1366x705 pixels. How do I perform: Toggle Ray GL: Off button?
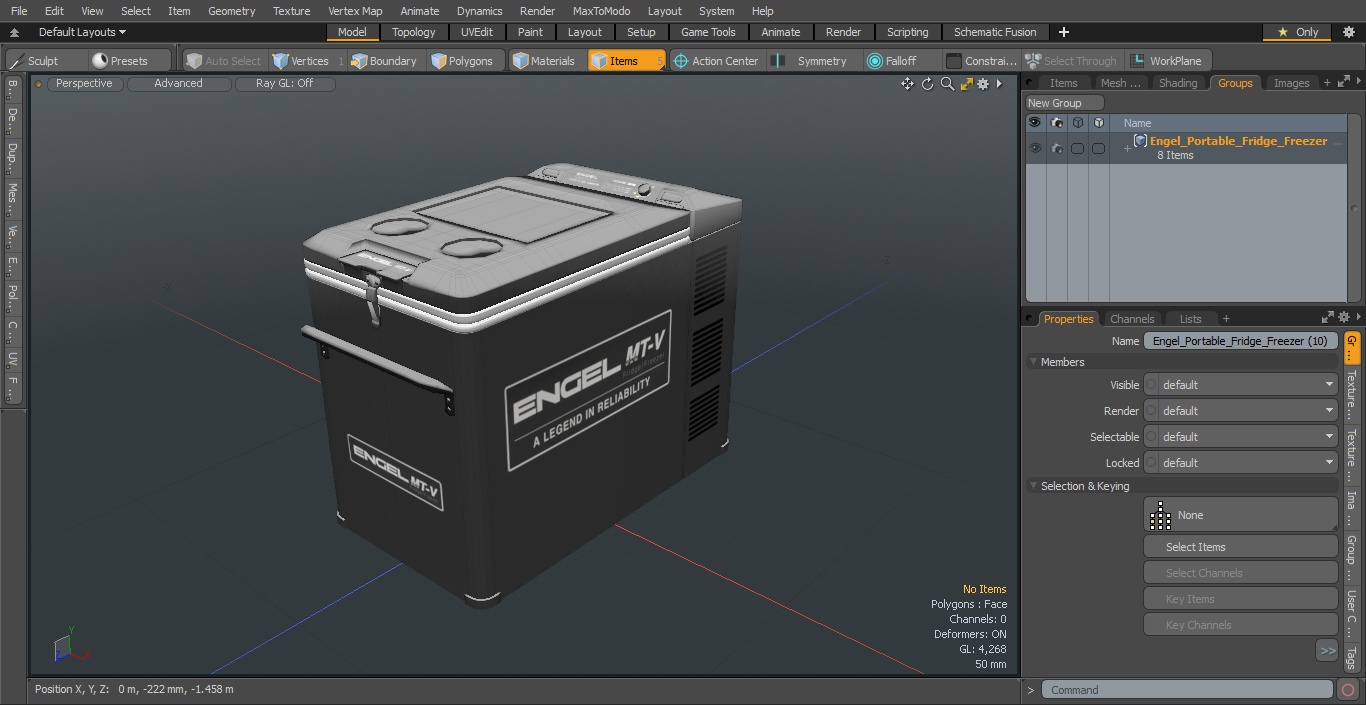pyautogui.click(x=284, y=84)
